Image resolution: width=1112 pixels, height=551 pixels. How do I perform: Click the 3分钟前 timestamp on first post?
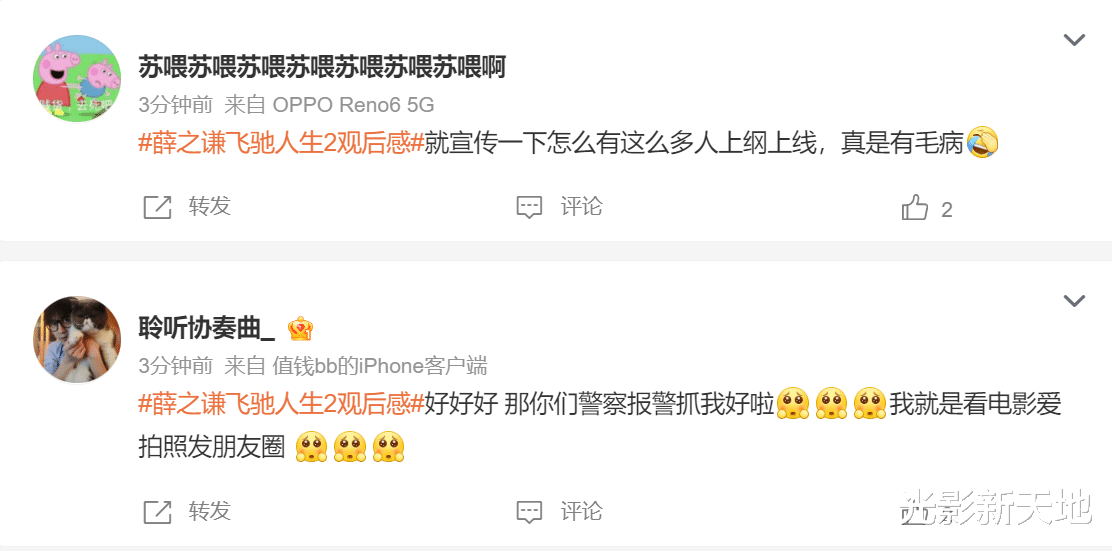175,106
